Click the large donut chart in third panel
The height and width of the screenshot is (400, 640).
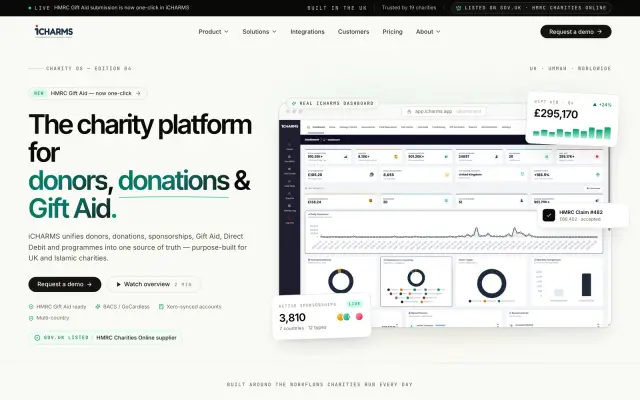(x=491, y=283)
